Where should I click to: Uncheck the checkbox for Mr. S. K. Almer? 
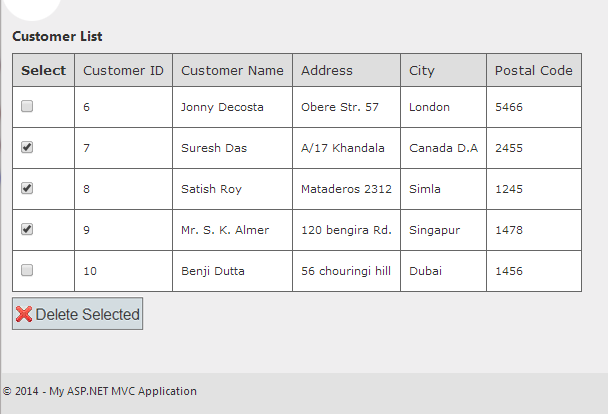coord(27,229)
